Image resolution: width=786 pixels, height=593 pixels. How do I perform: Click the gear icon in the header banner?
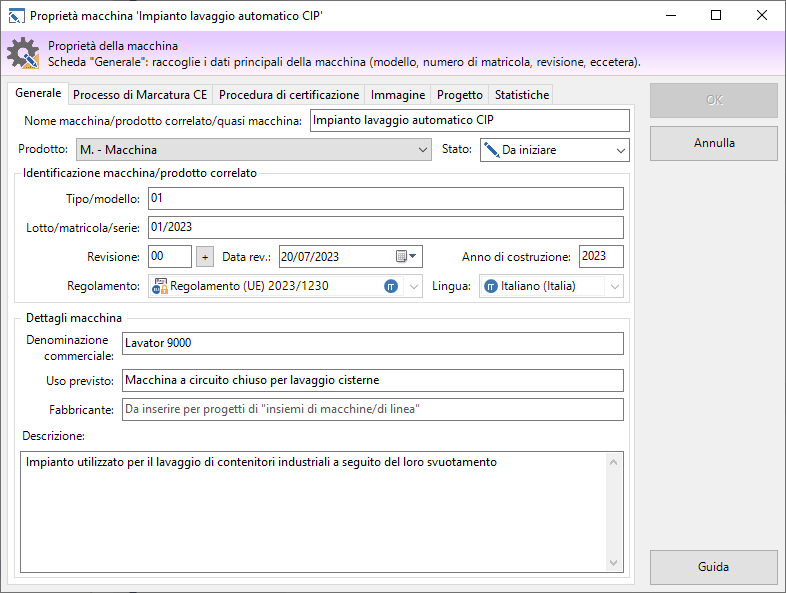[x=22, y=54]
